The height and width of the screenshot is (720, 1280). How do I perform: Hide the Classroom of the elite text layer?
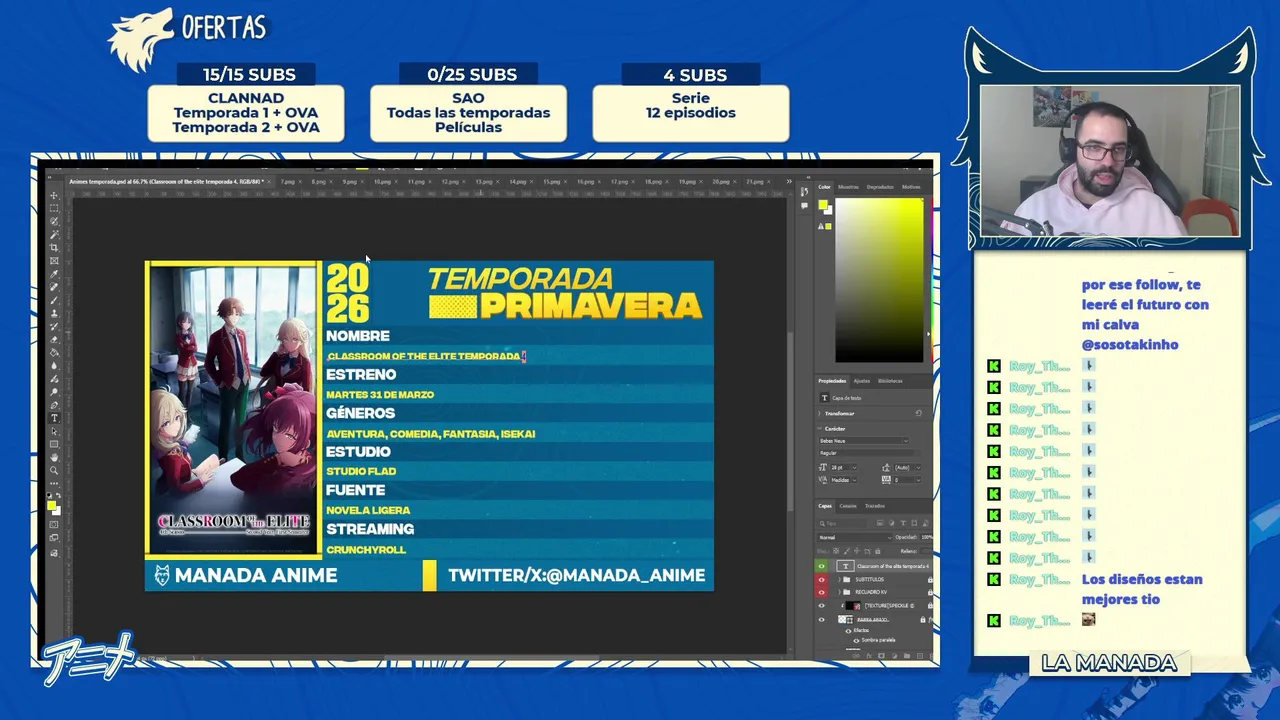pyautogui.click(x=822, y=566)
